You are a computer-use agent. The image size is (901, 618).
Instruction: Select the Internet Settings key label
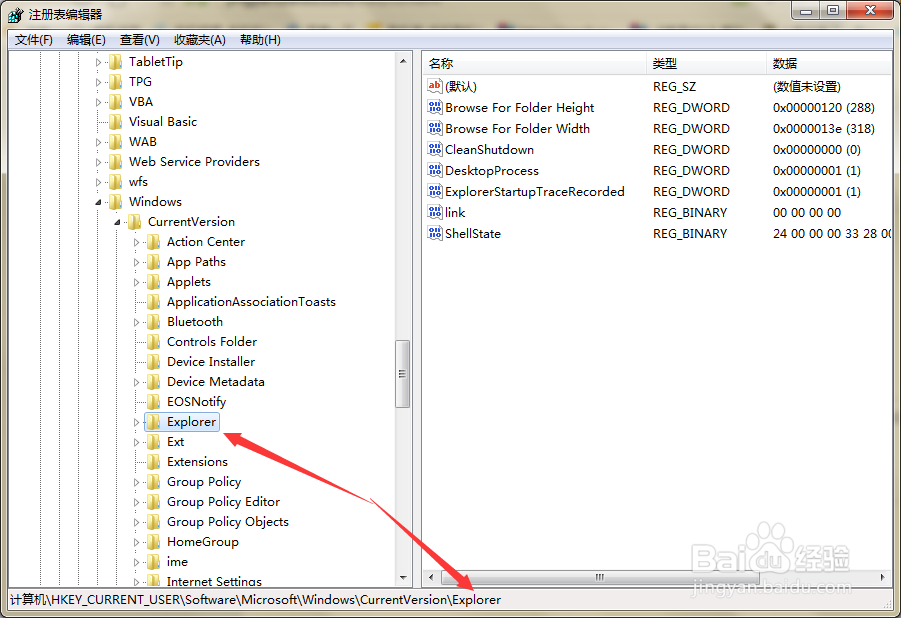(x=214, y=581)
